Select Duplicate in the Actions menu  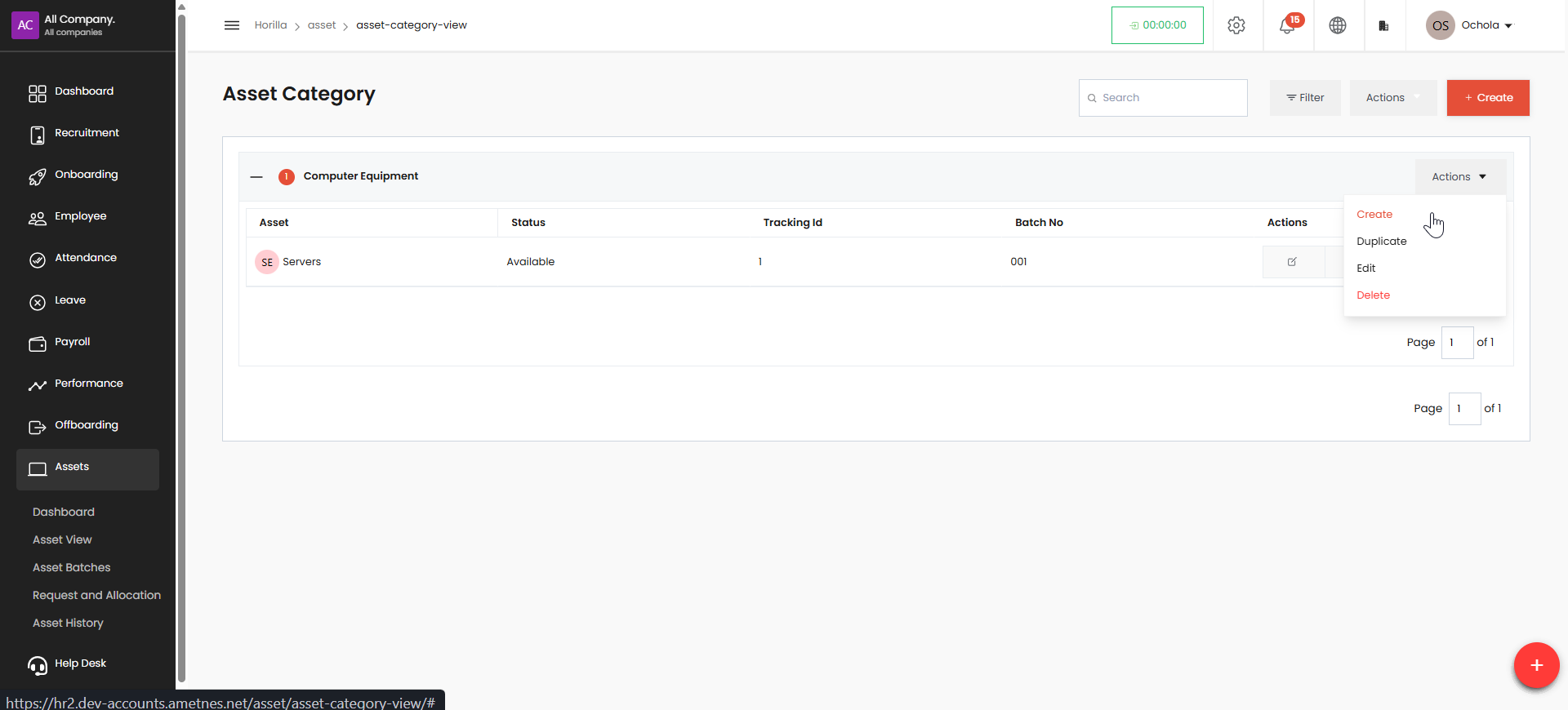(1382, 242)
